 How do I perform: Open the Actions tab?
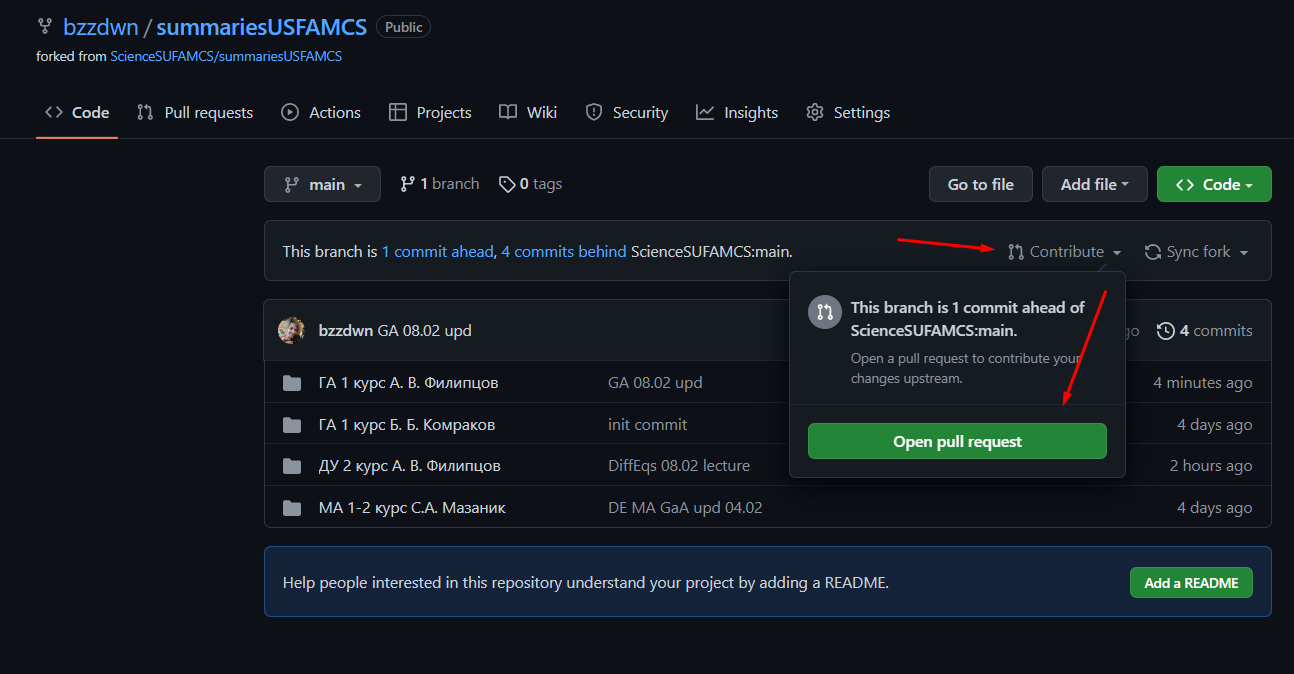point(321,112)
